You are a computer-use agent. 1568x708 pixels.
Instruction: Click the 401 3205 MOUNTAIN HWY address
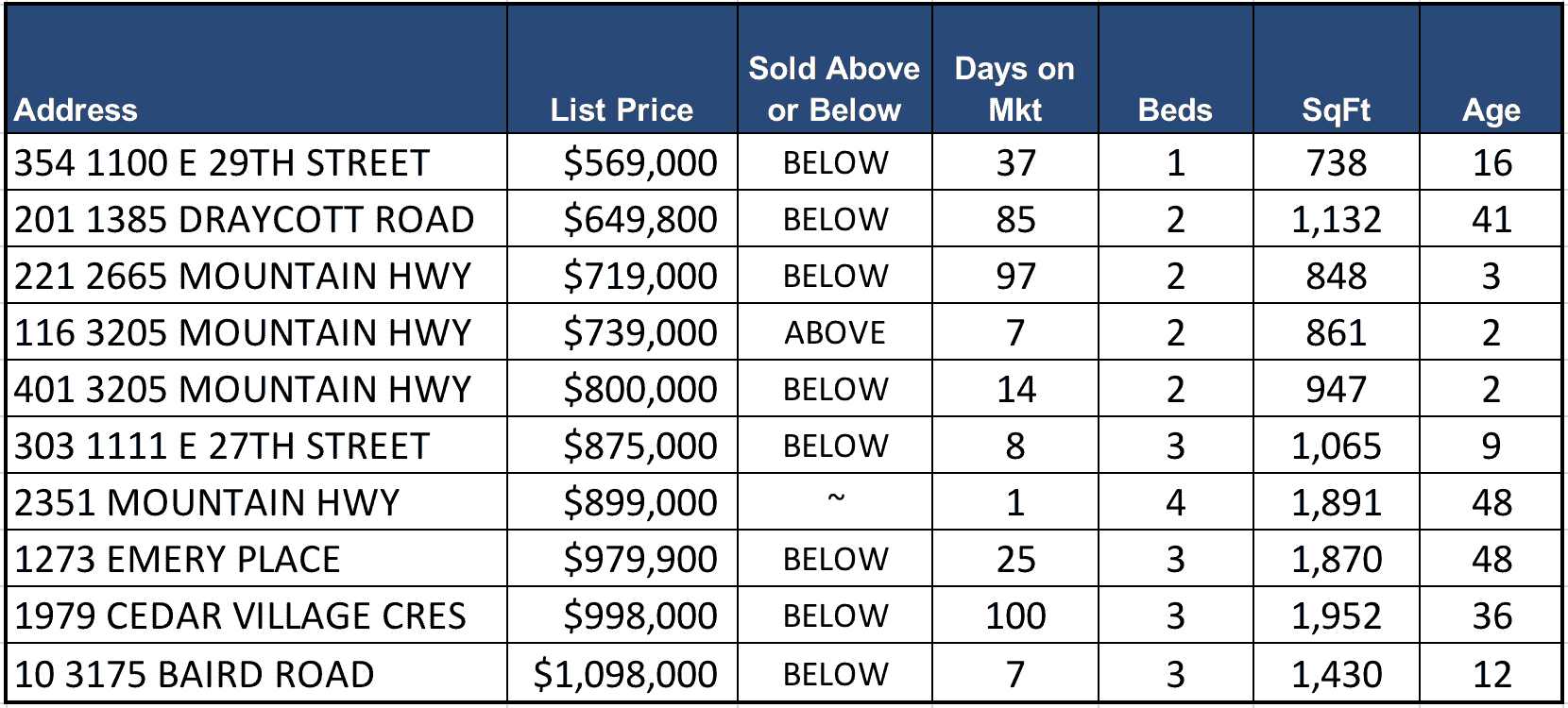243,390
